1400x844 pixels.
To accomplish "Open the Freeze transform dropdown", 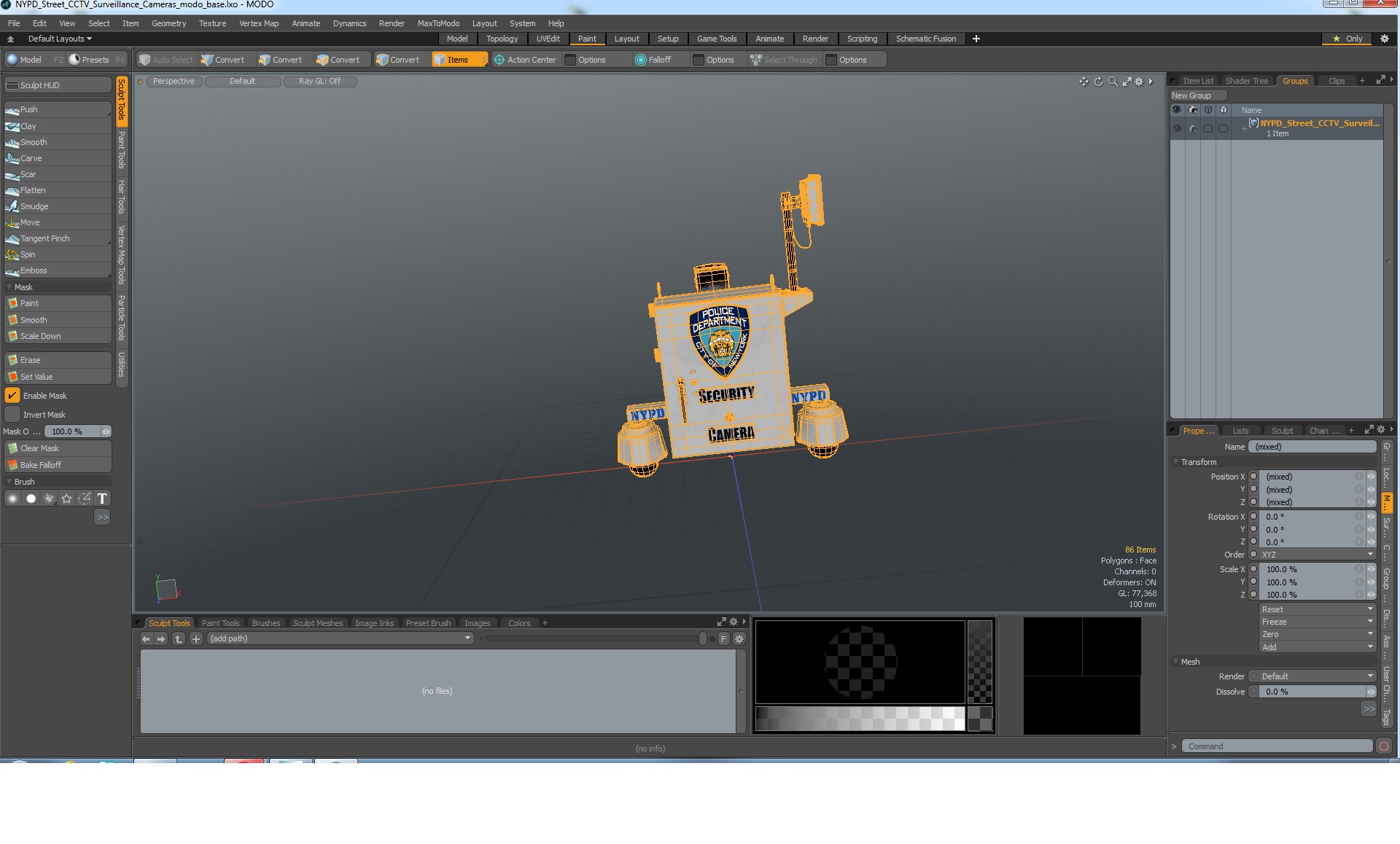I will [x=1317, y=622].
